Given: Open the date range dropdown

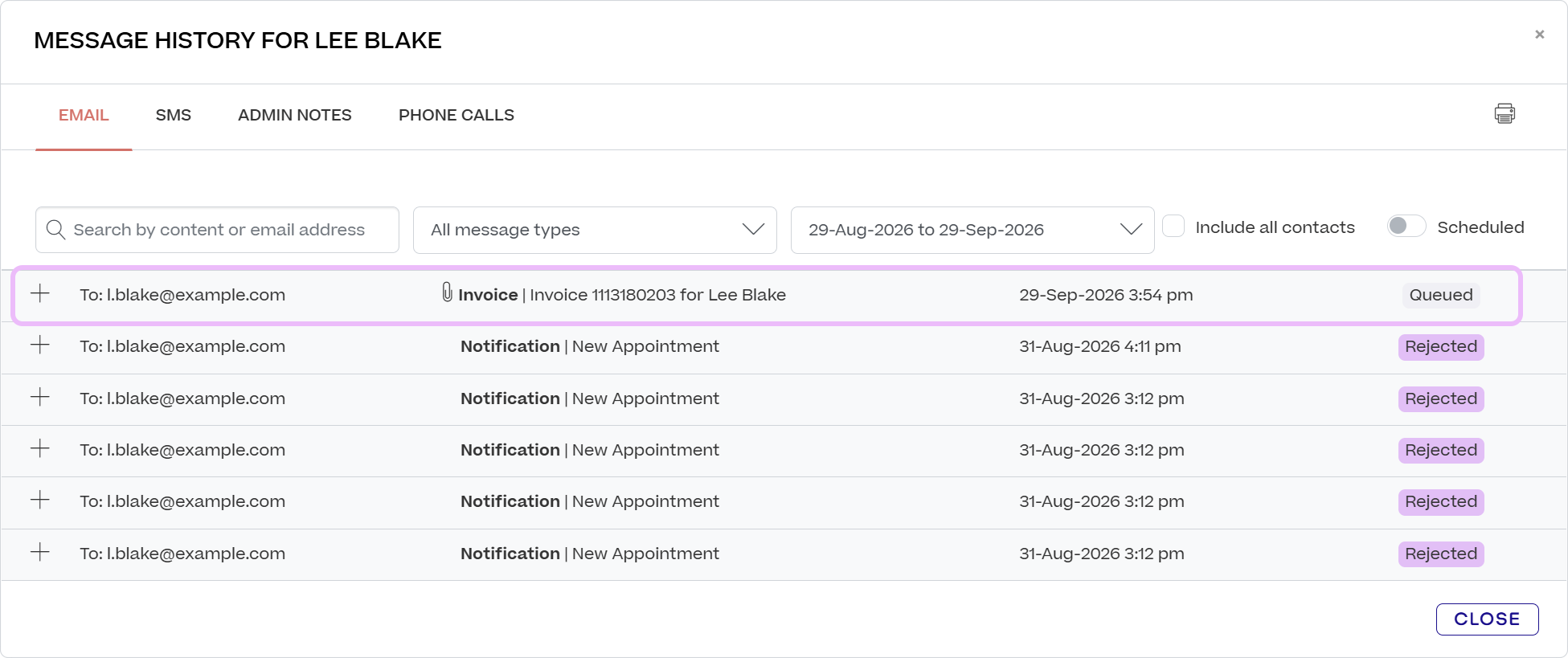Looking at the screenshot, I should [972, 230].
